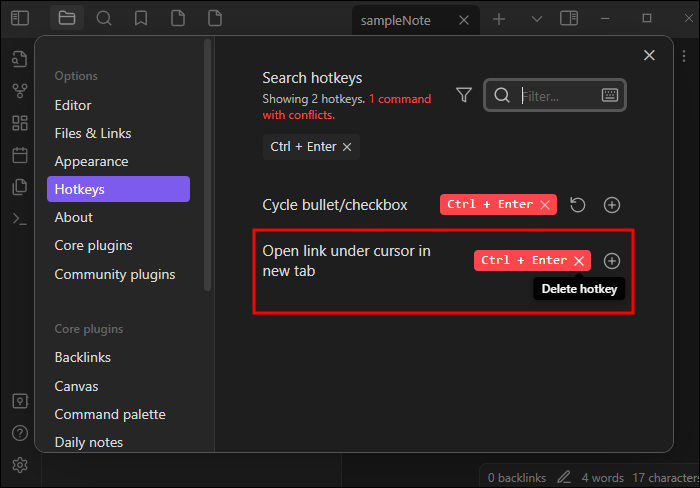Restore default for Cycle bullet/checkbox hotkey
Image resolution: width=700 pixels, height=488 pixels.
click(x=578, y=205)
